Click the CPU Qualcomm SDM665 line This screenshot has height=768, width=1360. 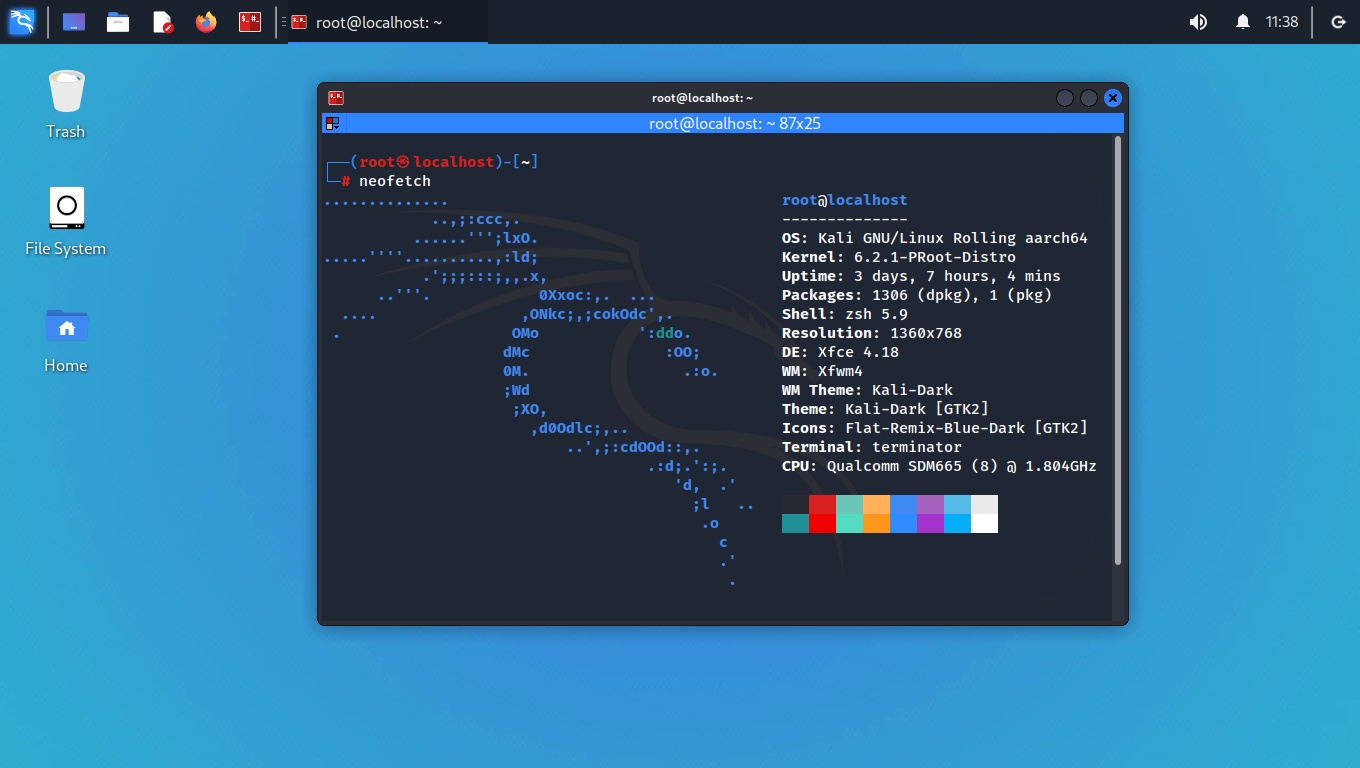point(939,466)
